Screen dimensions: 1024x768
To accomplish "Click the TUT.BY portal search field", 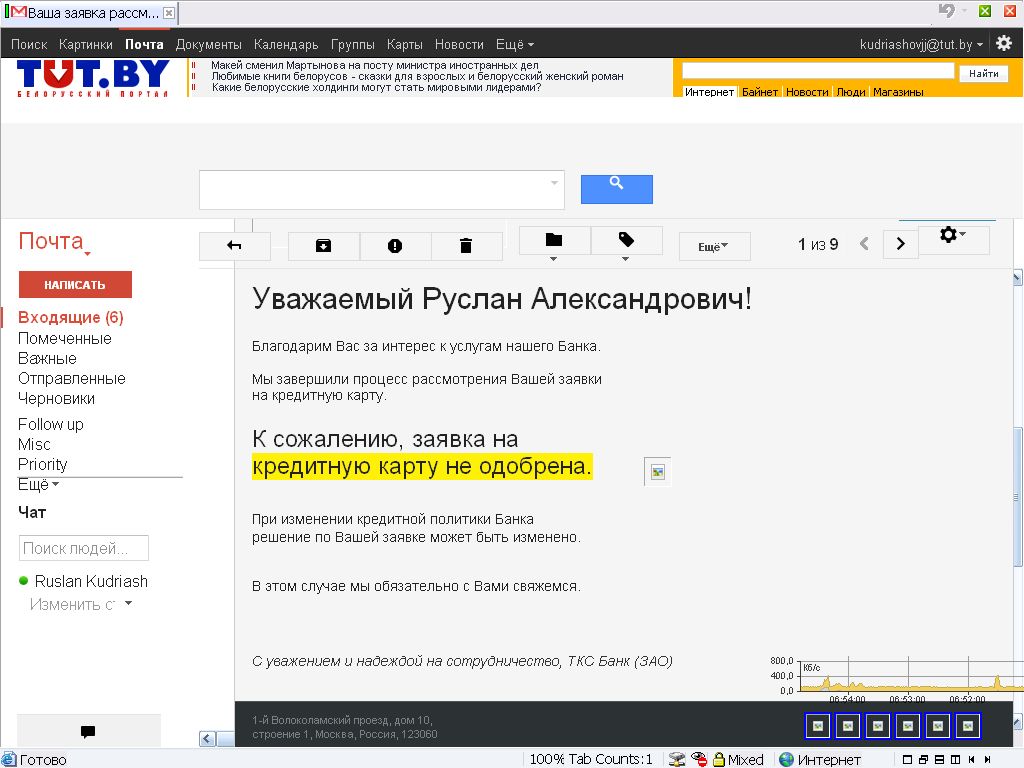I will tap(818, 71).
